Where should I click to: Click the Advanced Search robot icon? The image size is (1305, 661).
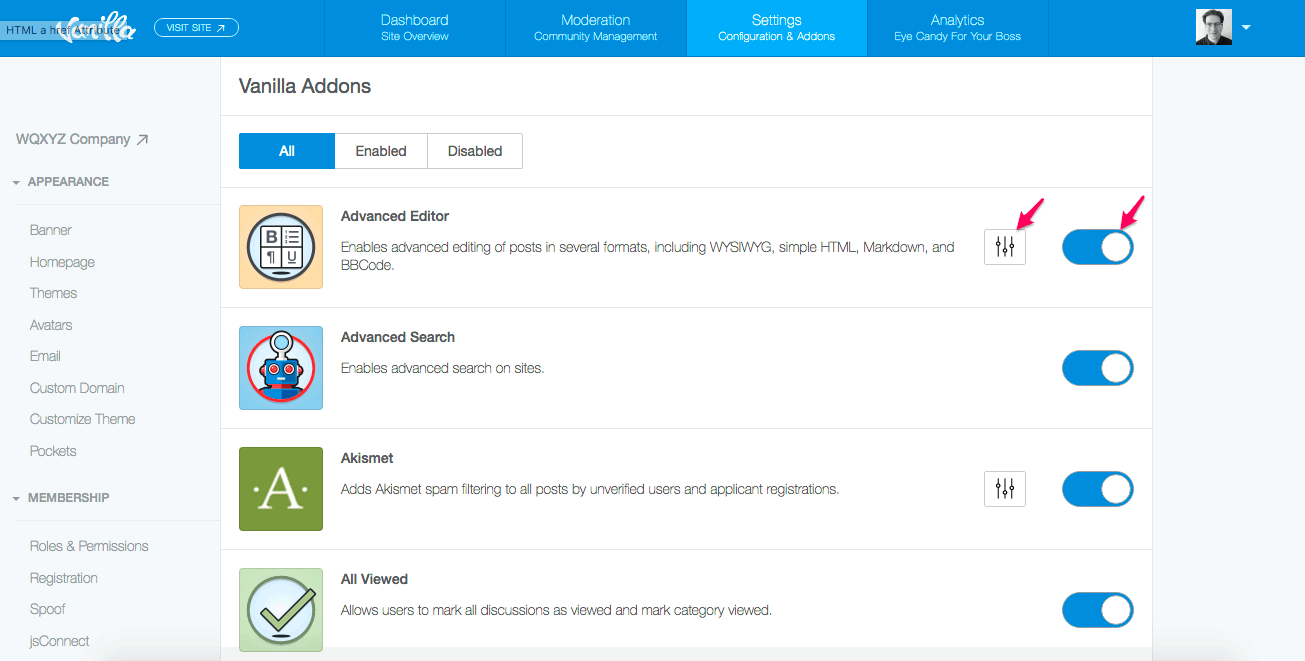[281, 368]
